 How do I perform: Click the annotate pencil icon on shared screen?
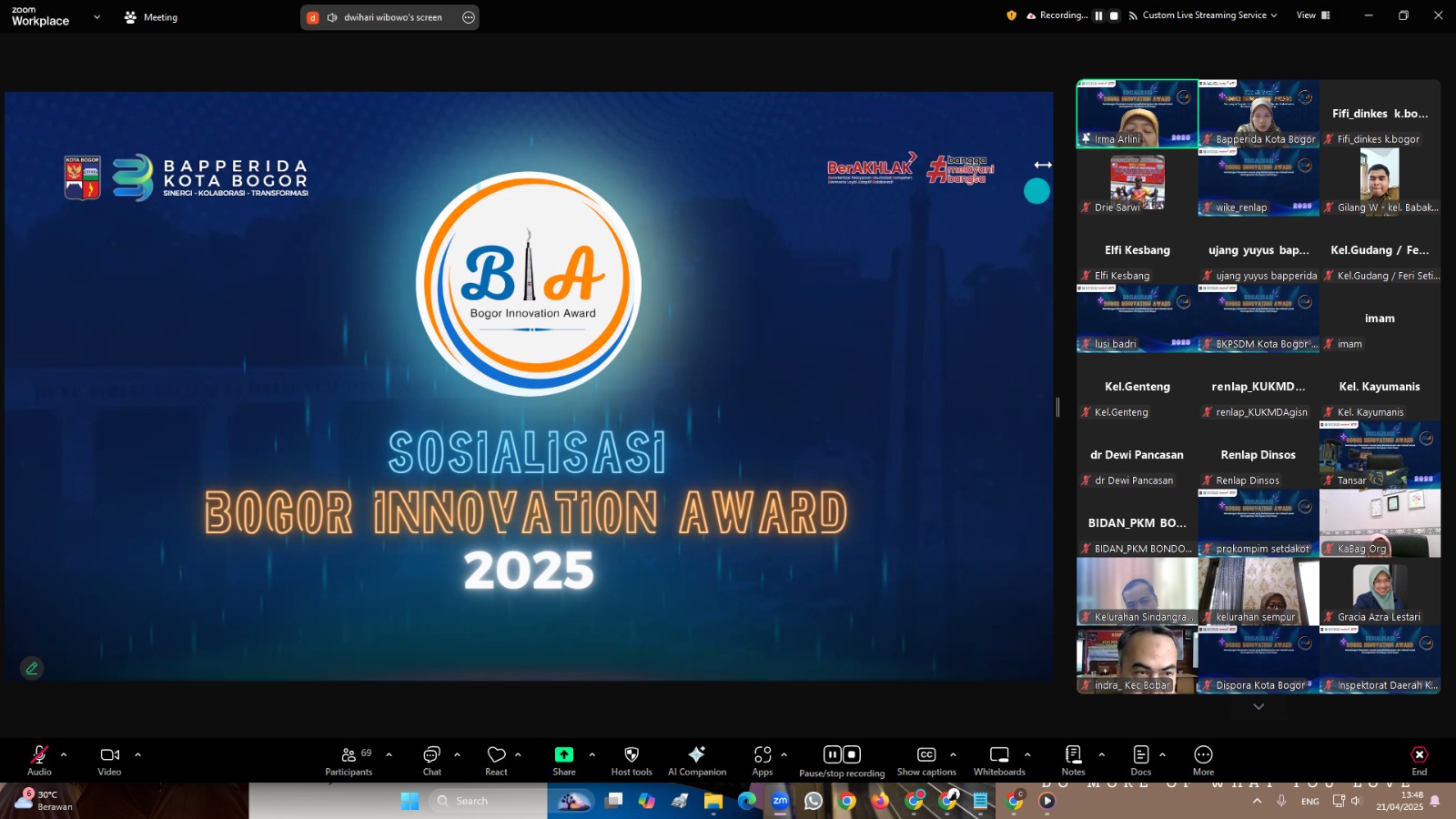pyautogui.click(x=32, y=668)
